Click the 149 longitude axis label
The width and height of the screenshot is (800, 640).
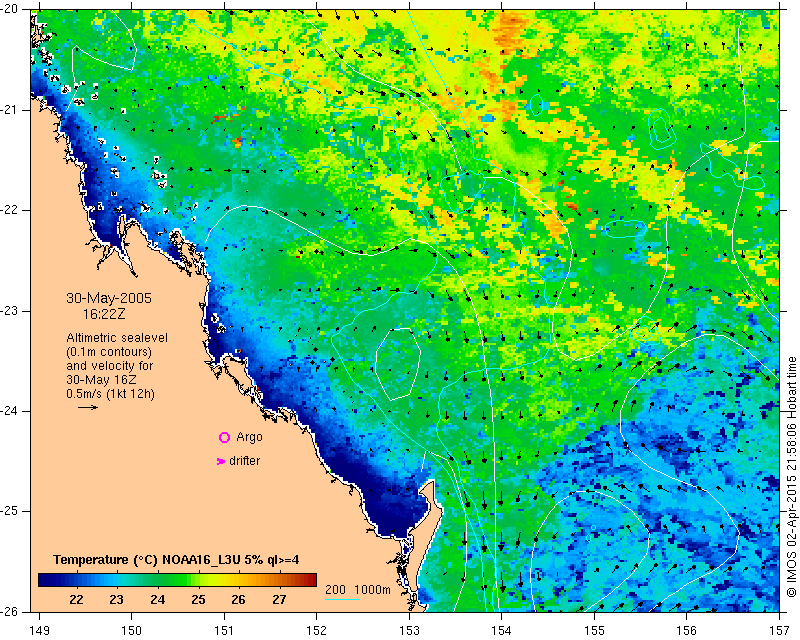(40, 630)
